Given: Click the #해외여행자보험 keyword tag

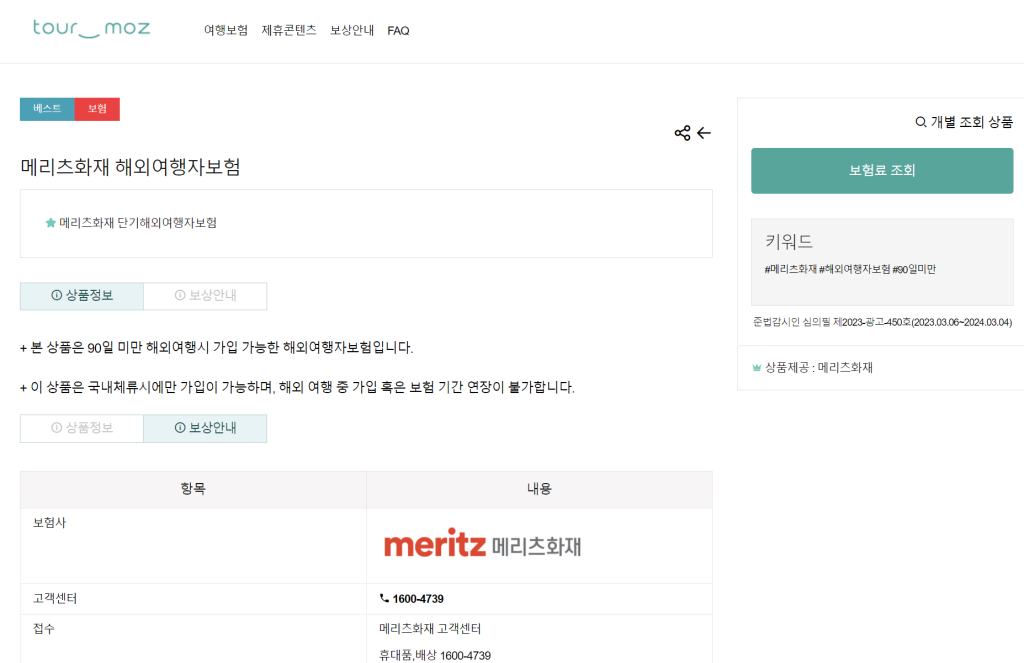Looking at the screenshot, I should tap(854, 269).
